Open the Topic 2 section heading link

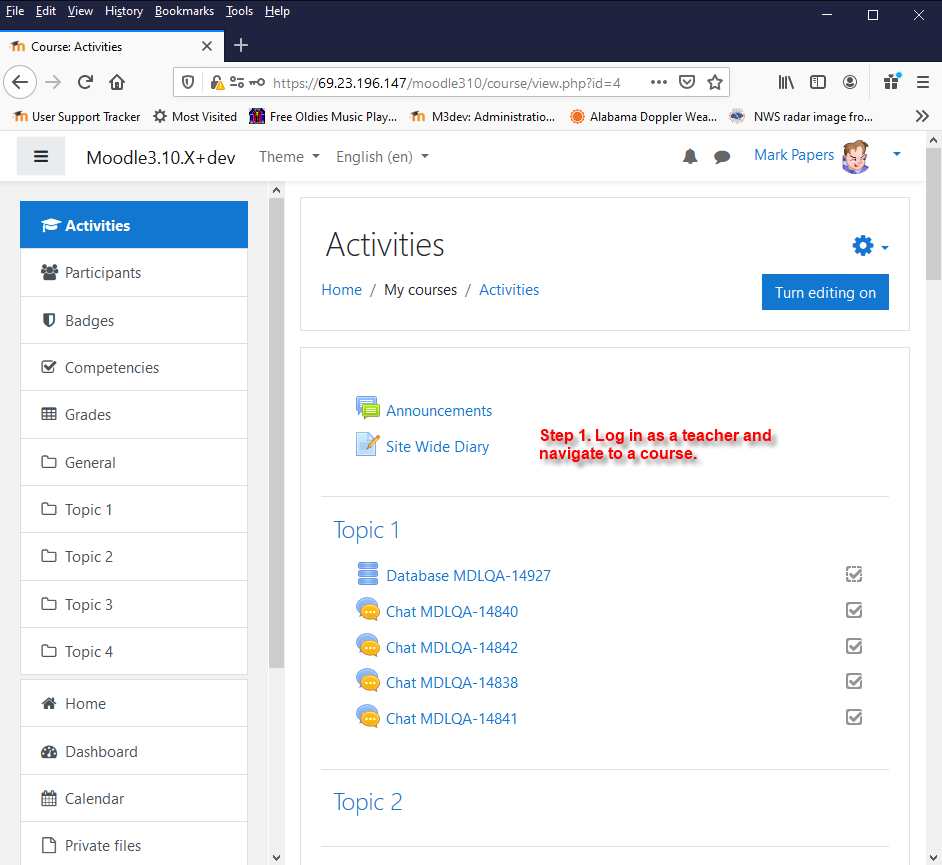(x=368, y=803)
